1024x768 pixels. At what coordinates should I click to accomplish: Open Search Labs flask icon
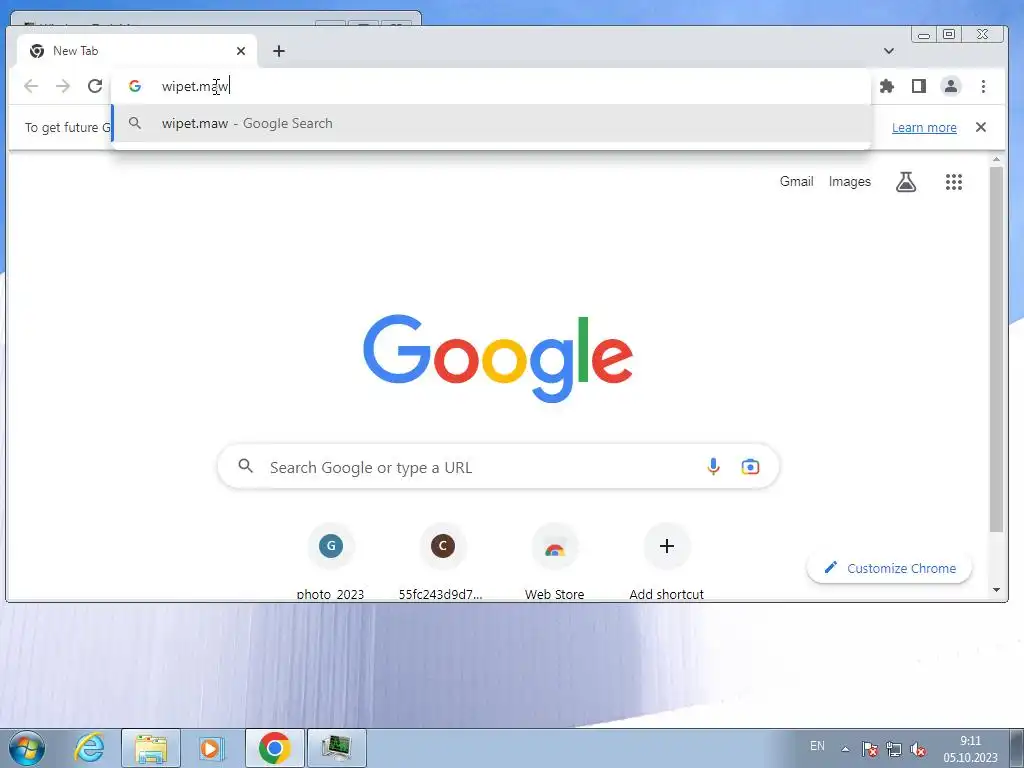[x=906, y=182]
